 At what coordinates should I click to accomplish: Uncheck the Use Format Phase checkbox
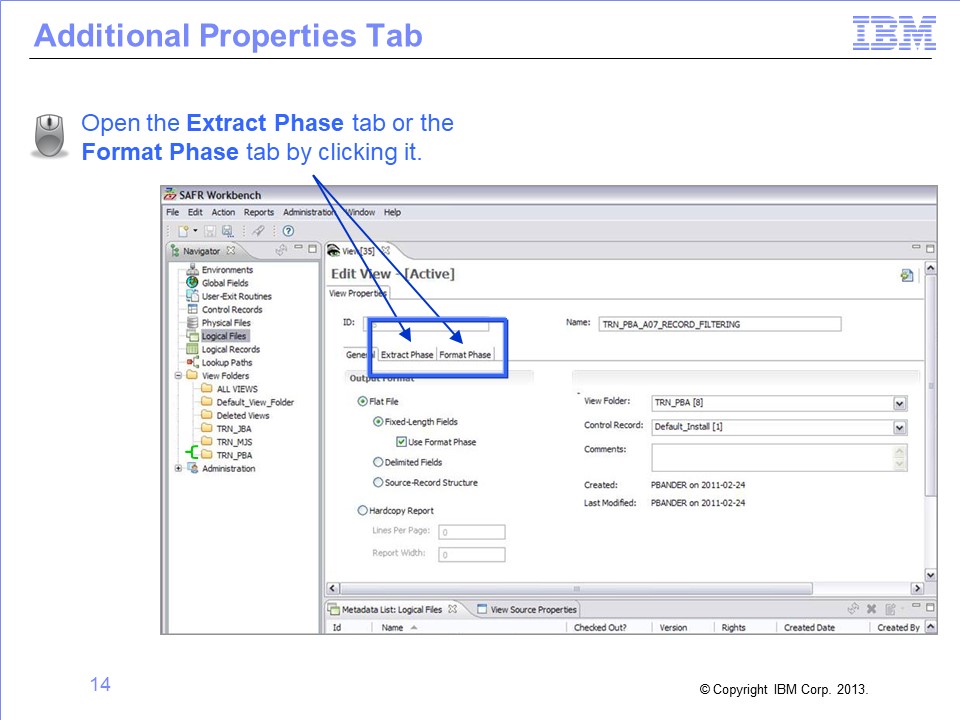pyautogui.click(x=402, y=442)
